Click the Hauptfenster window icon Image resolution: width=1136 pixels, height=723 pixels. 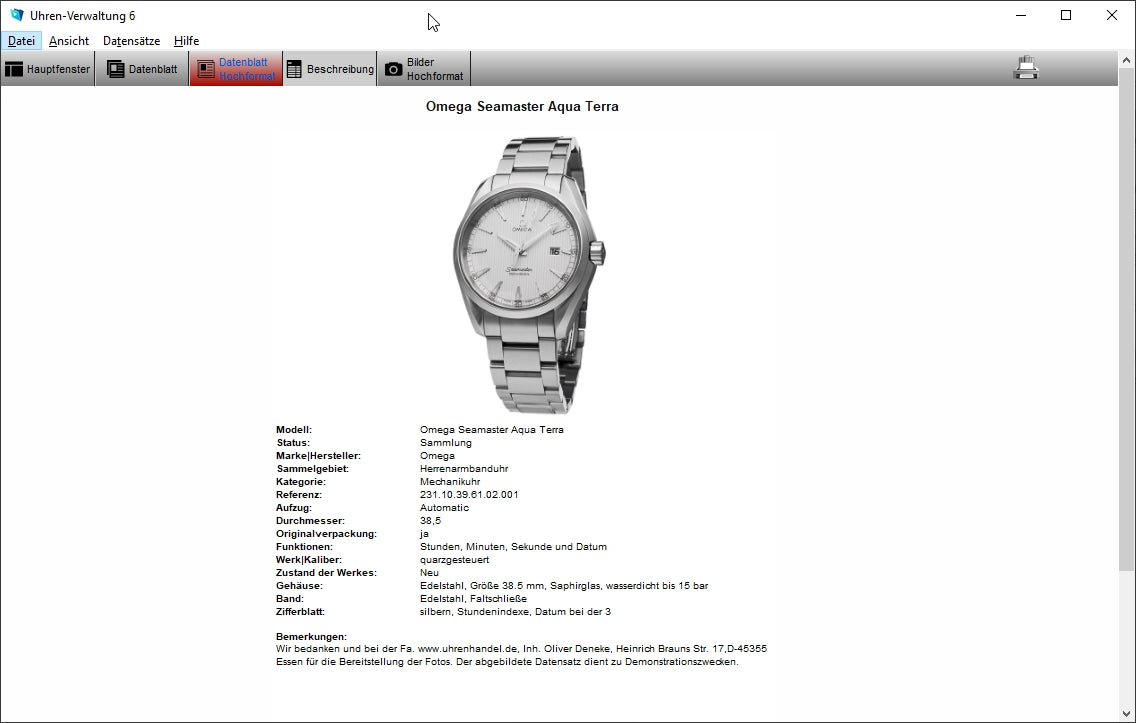(x=14, y=69)
